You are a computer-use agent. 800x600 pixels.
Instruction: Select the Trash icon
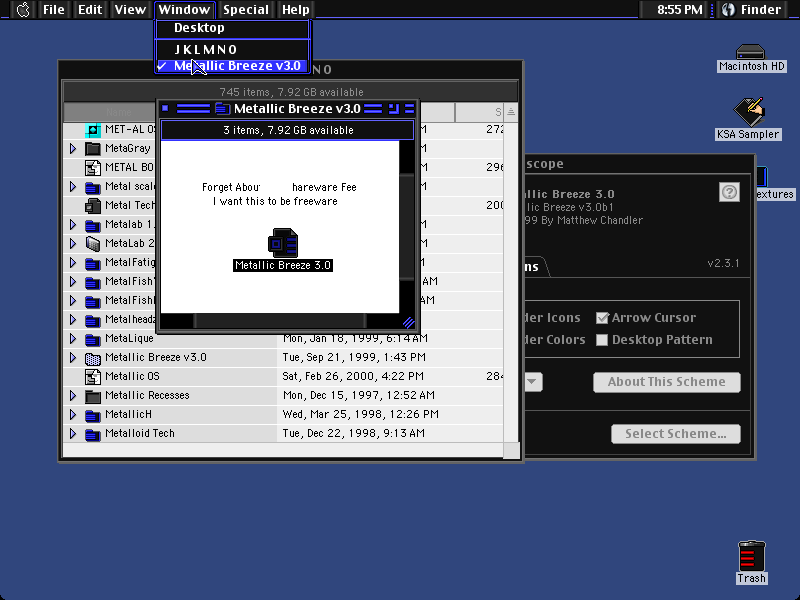(x=751, y=556)
